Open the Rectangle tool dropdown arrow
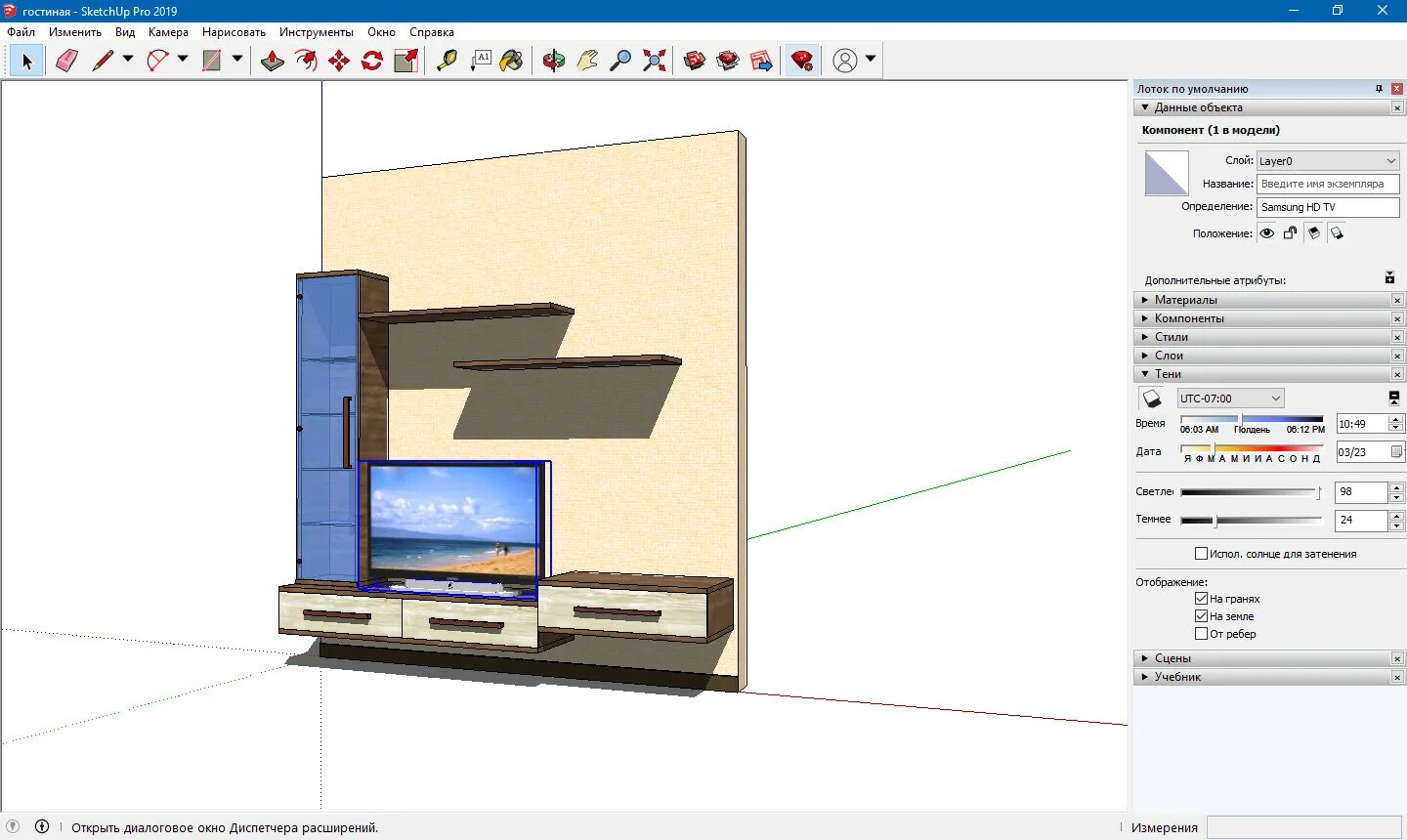 pyautogui.click(x=237, y=60)
